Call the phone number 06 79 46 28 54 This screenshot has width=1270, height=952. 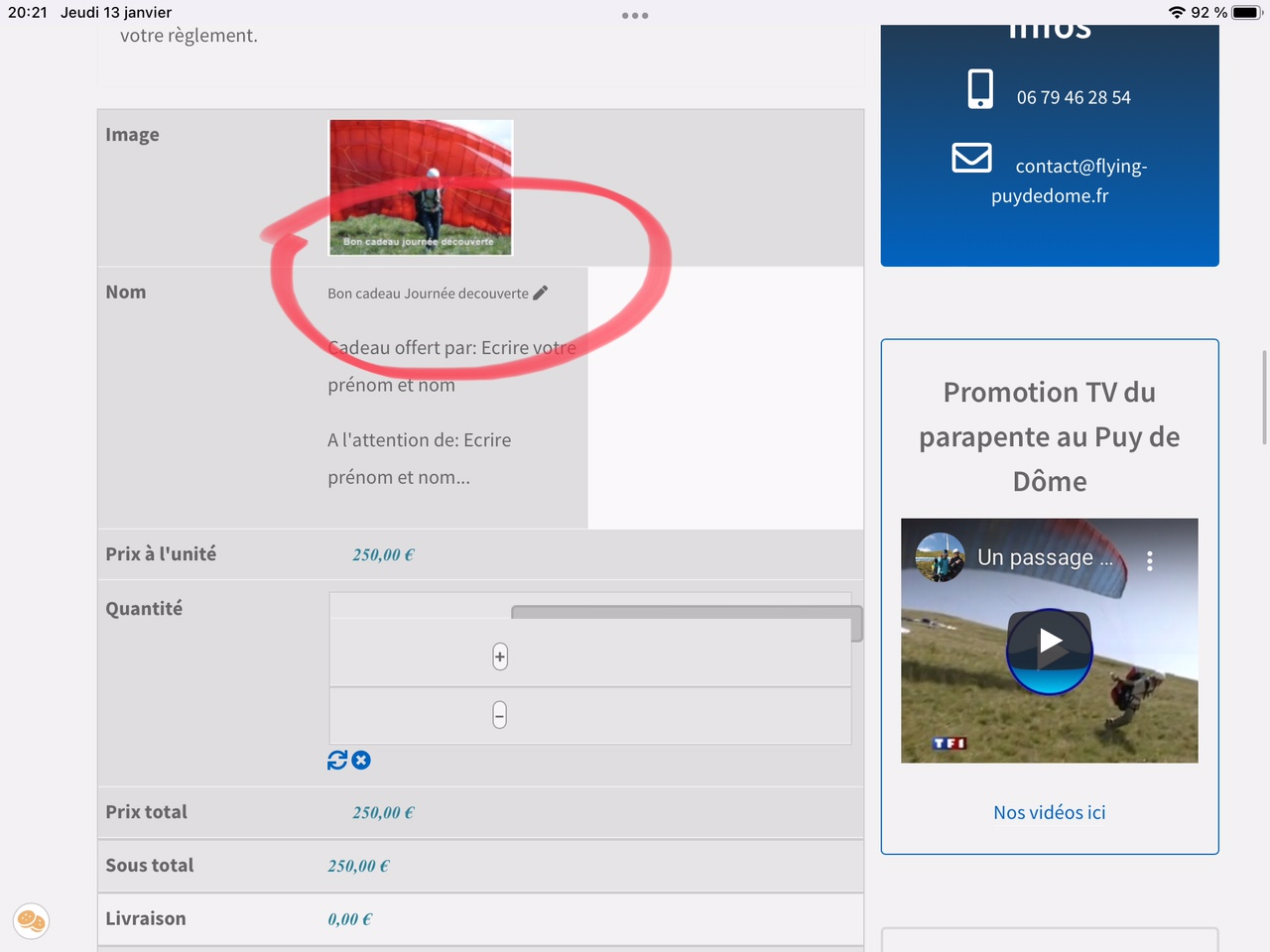pyautogui.click(x=1073, y=97)
